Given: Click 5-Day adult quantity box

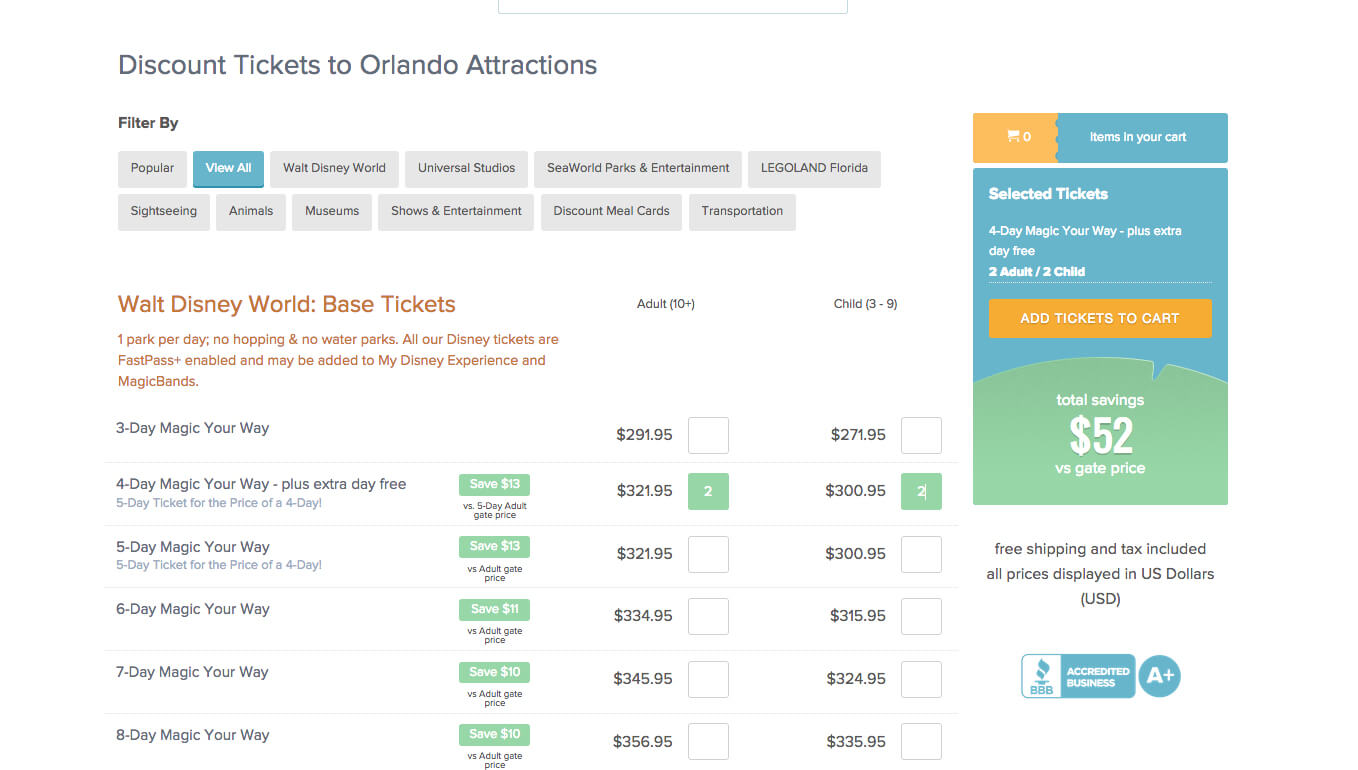Looking at the screenshot, I should (x=708, y=554).
